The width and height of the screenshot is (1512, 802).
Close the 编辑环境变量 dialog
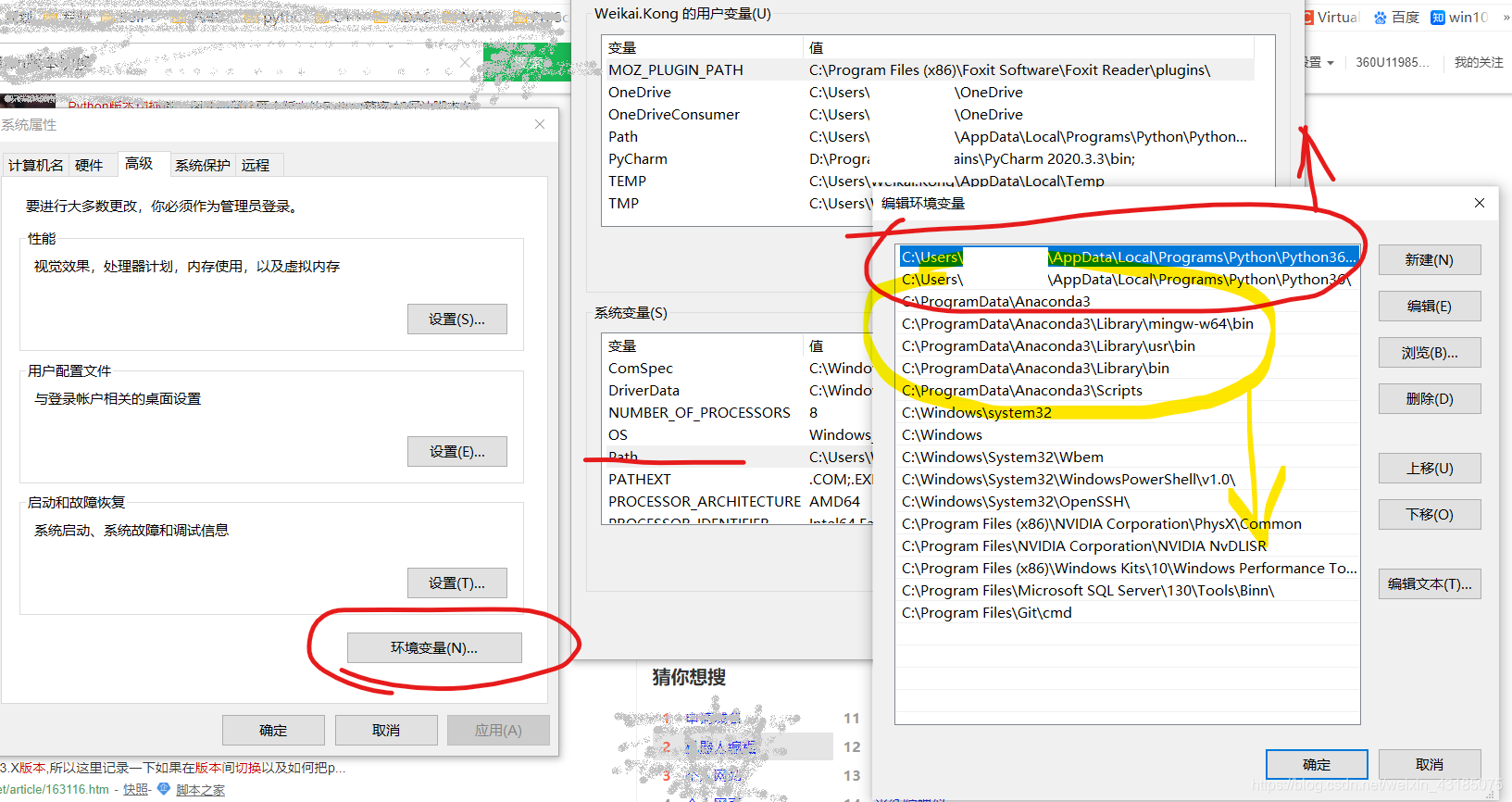tap(1480, 203)
